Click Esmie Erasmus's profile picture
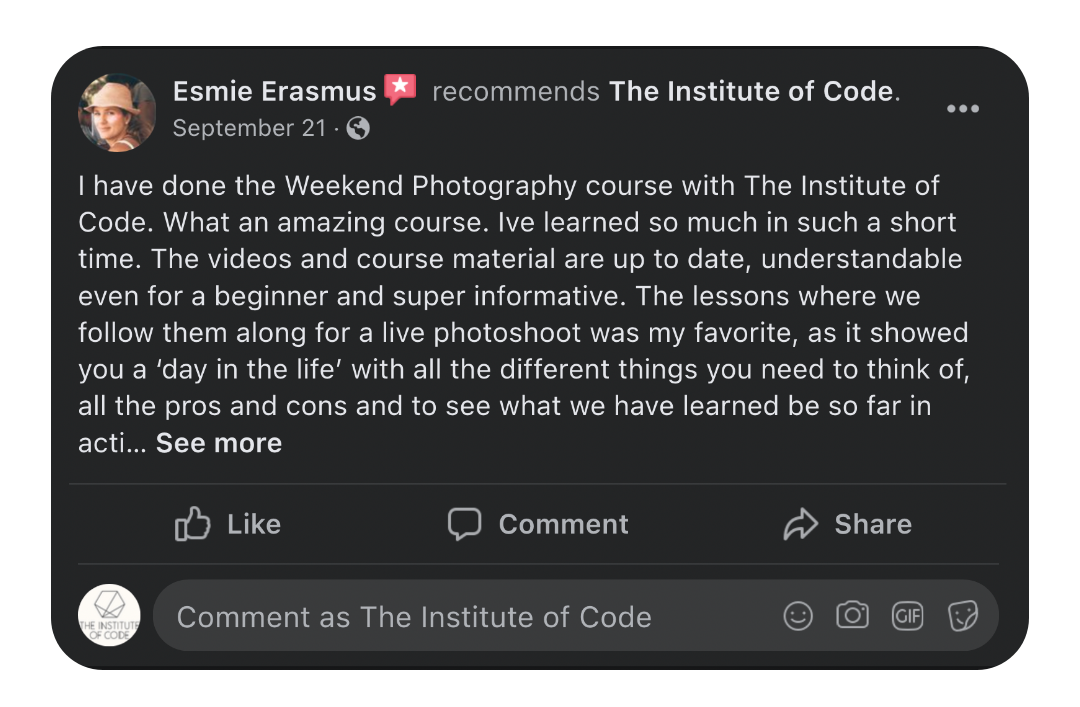 (117, 112)
